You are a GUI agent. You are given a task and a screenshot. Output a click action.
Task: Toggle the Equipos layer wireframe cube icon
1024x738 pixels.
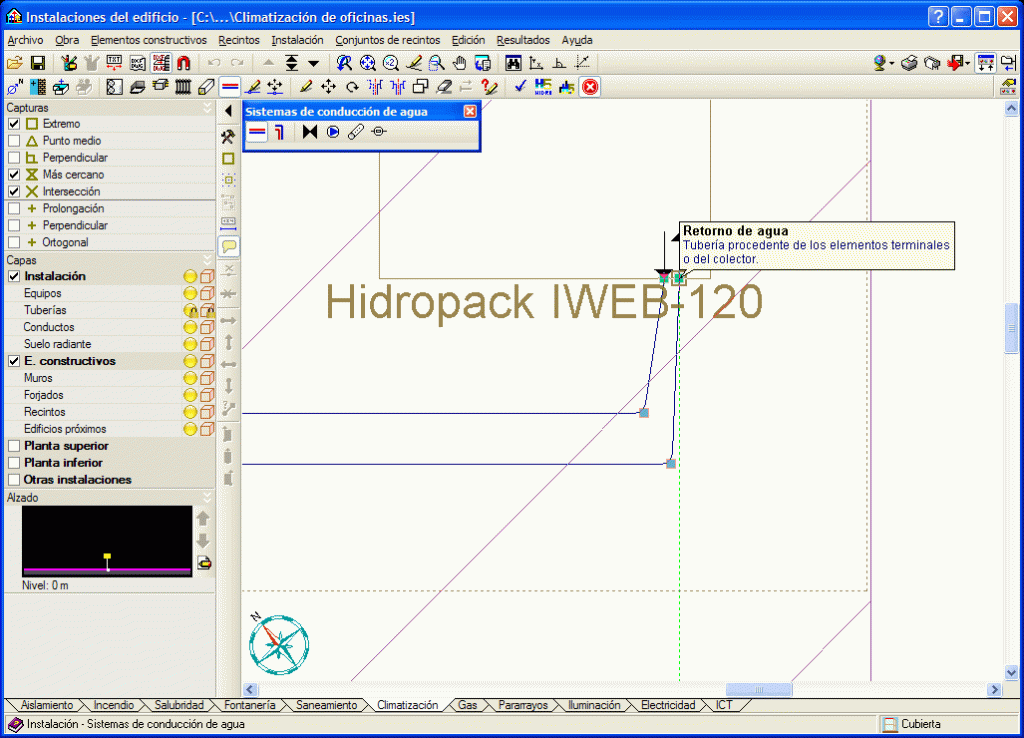coord(206,293)
